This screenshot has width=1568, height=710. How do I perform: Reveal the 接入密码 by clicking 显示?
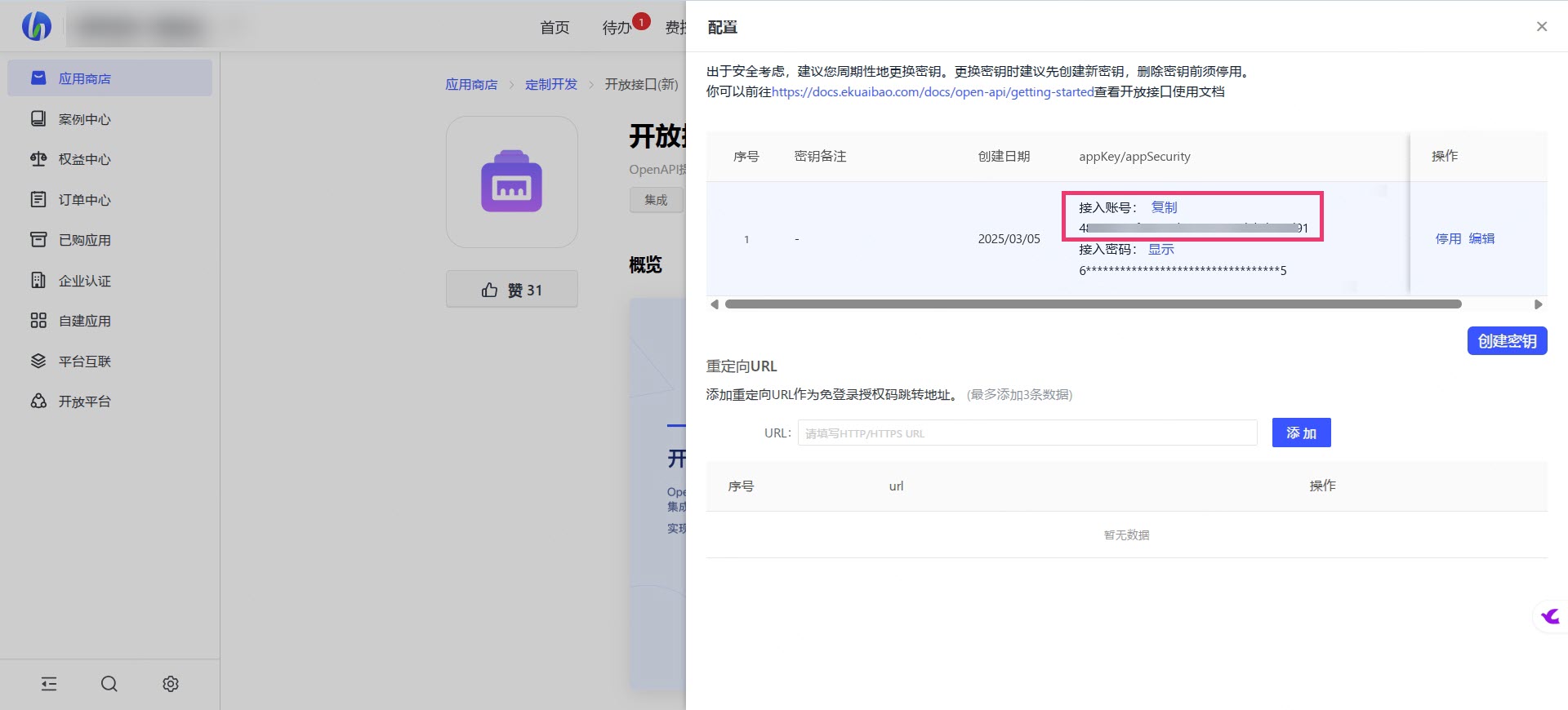coord(1160,249)
